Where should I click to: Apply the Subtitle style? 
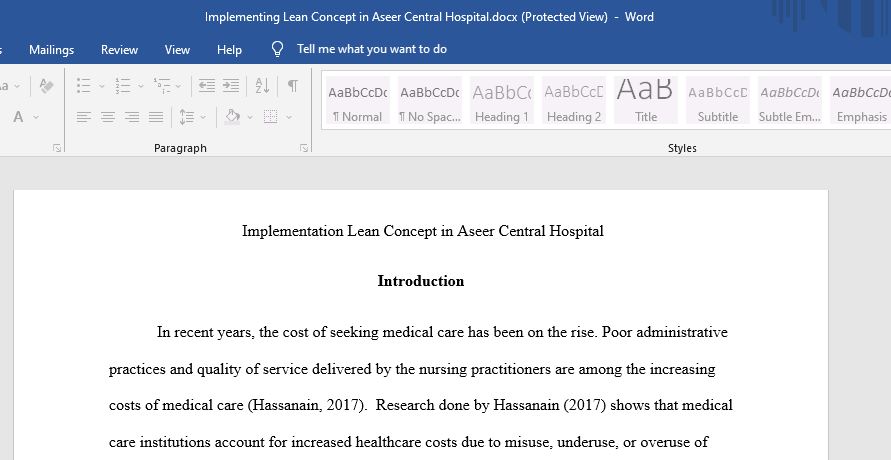(718, 101)
